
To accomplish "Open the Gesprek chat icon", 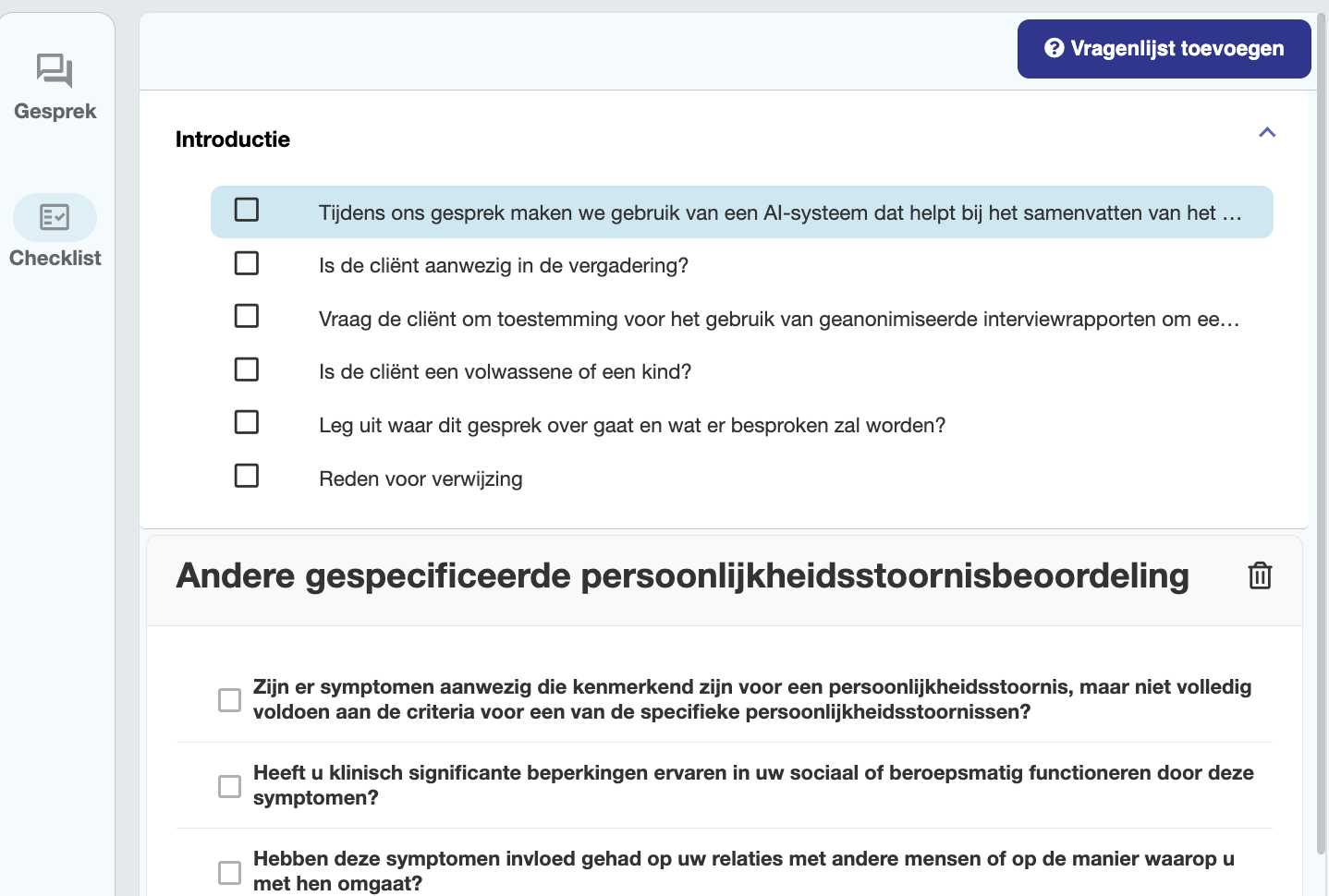I will coord(55,70).
